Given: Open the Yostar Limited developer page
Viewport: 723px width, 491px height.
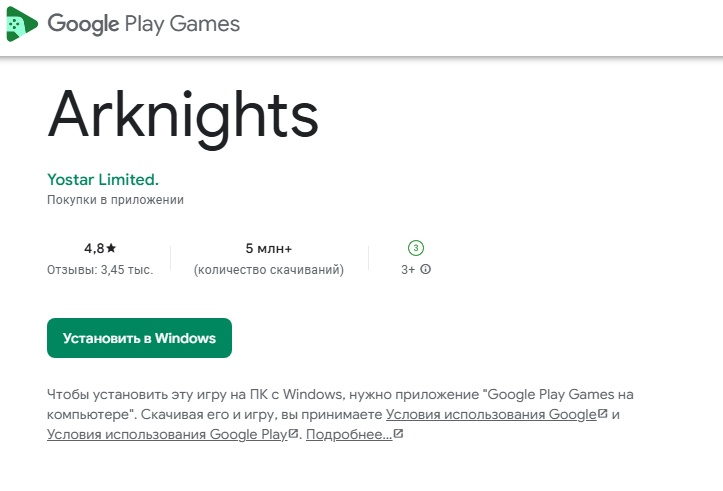Looking at the screenshot, I should pos(103,179).
